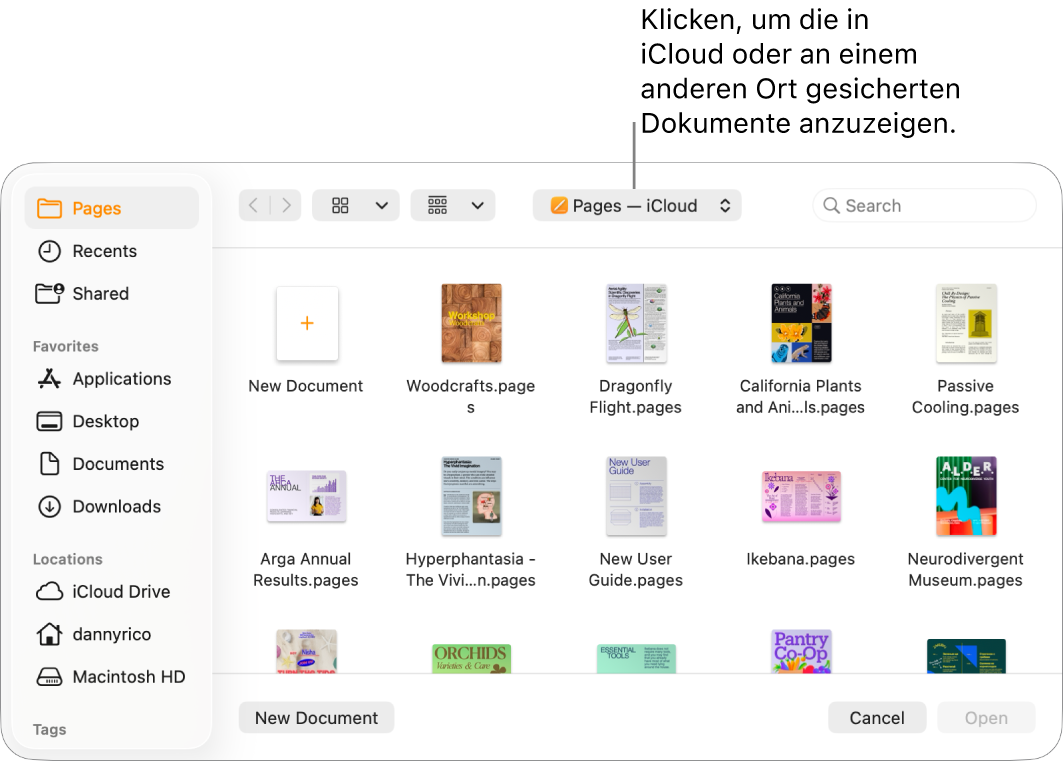Click the Dragonfly Flight.pages file name
This screenshot has width=1064, height=761.
point(636,396)
